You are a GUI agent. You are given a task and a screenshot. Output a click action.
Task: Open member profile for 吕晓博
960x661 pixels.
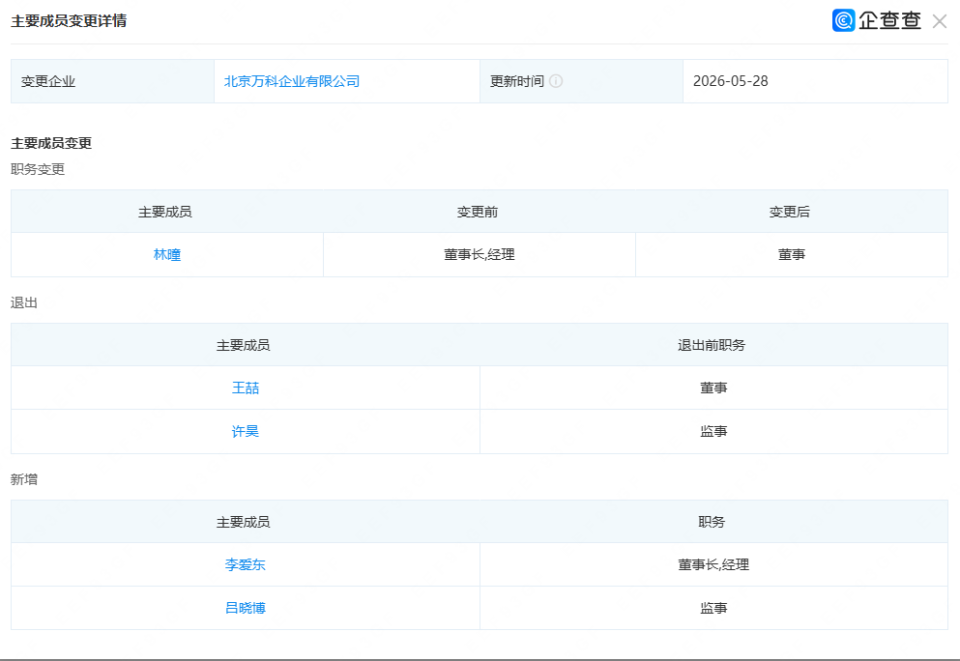[x=246, y=608]
